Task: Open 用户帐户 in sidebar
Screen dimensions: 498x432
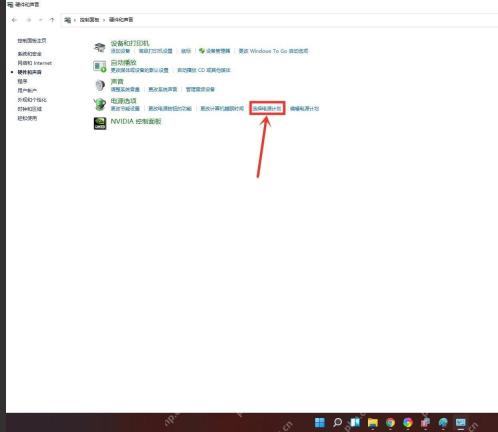Action: click(27, 90)
